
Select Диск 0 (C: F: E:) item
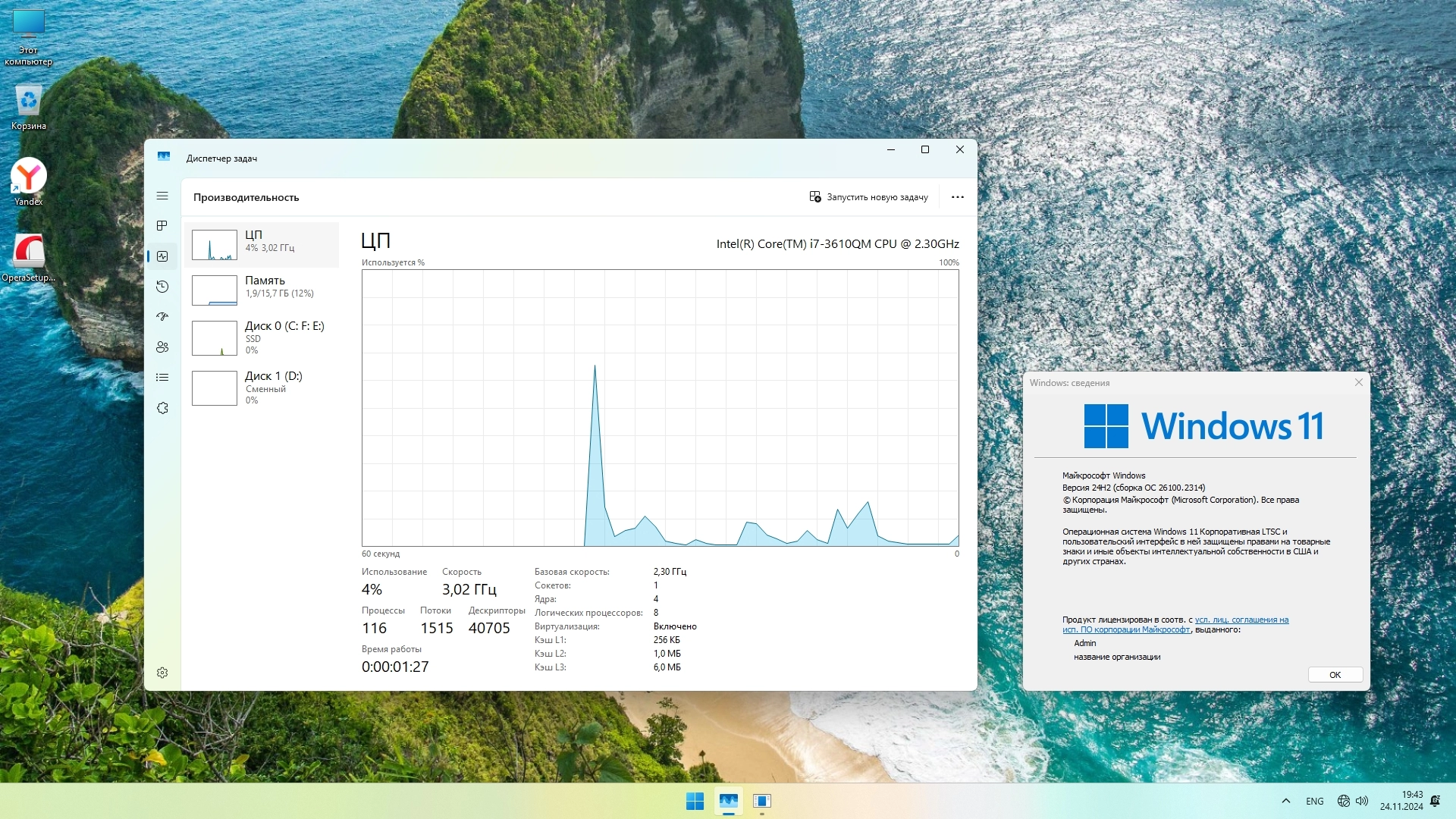point(262,337)
